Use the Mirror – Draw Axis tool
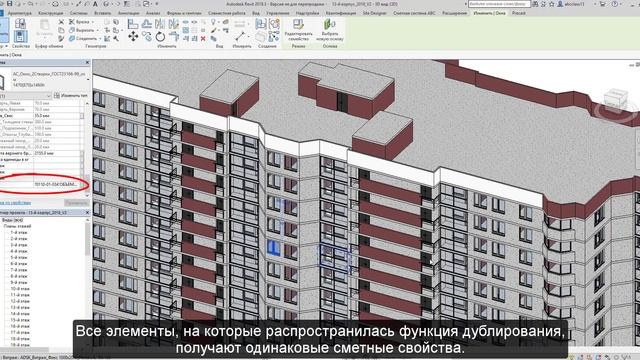The width and height of the screenshot is (640, 360). (174, 24)
